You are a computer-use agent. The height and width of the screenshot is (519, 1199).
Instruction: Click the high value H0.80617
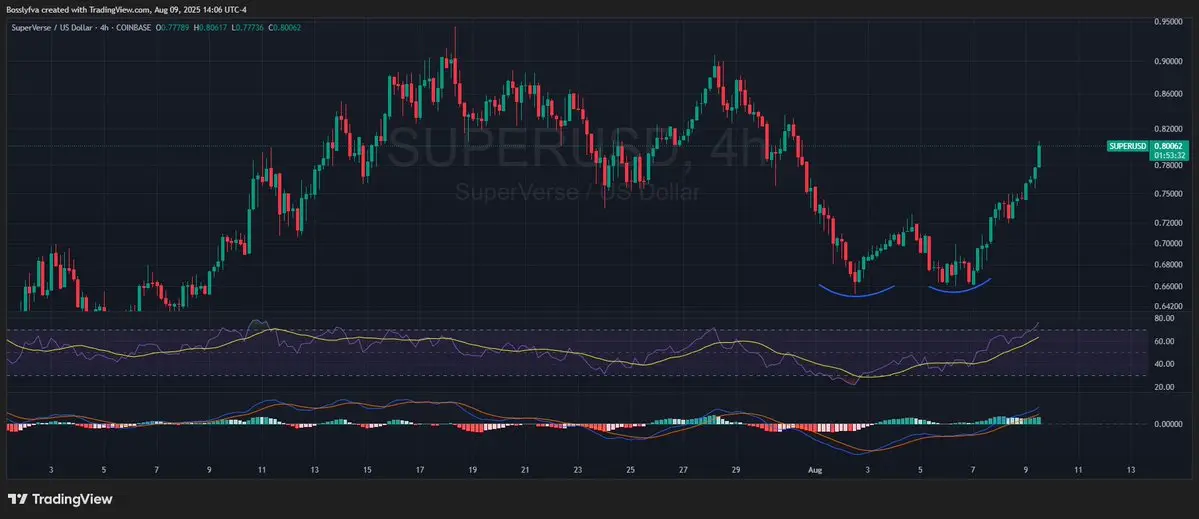[211, 27]
